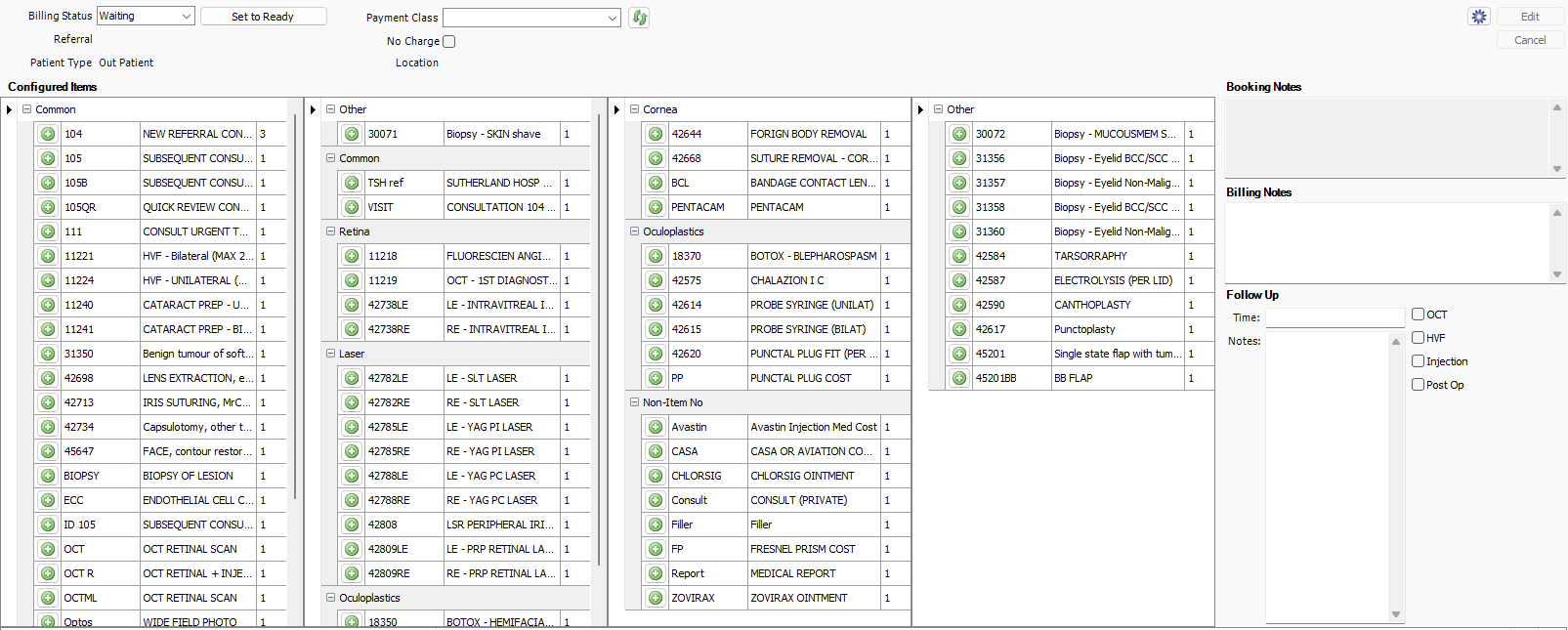The image size is (1568, 630).
Task: Add item 42808 LSR Peripheral Iridotomy
Action: [352, 525]
